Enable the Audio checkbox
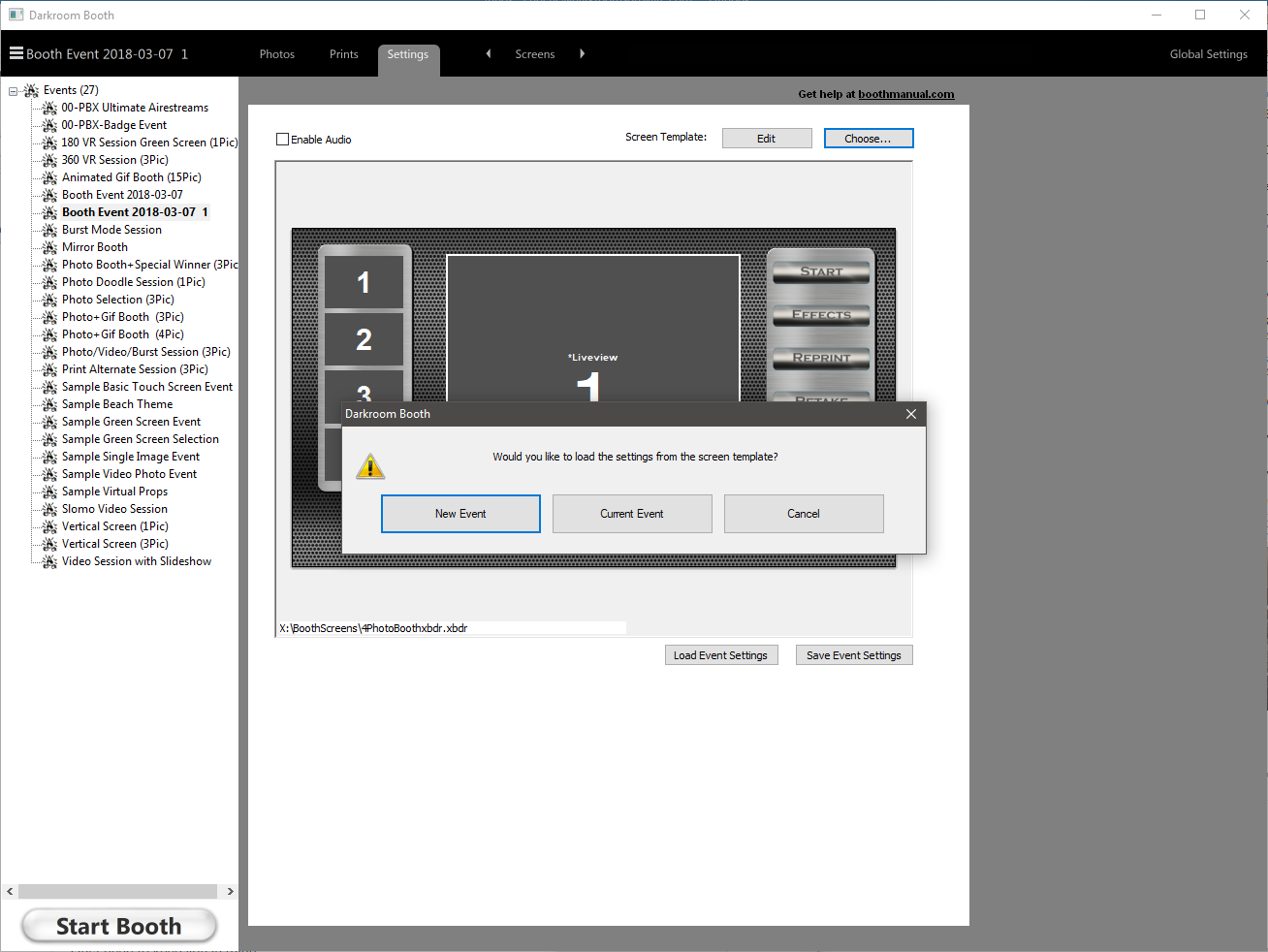This screenshot has height=952, width=1268. pos(283,140)
